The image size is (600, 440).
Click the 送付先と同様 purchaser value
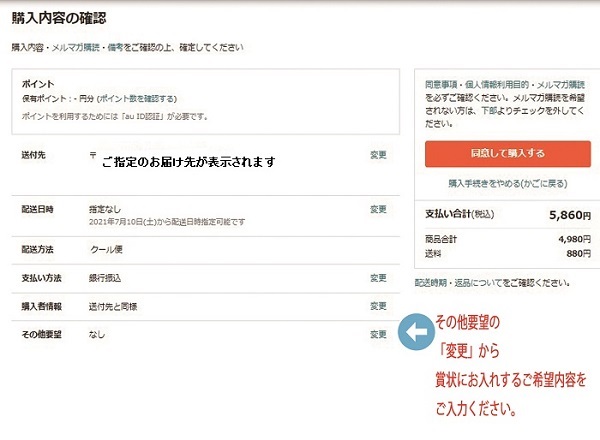point(112,306)
